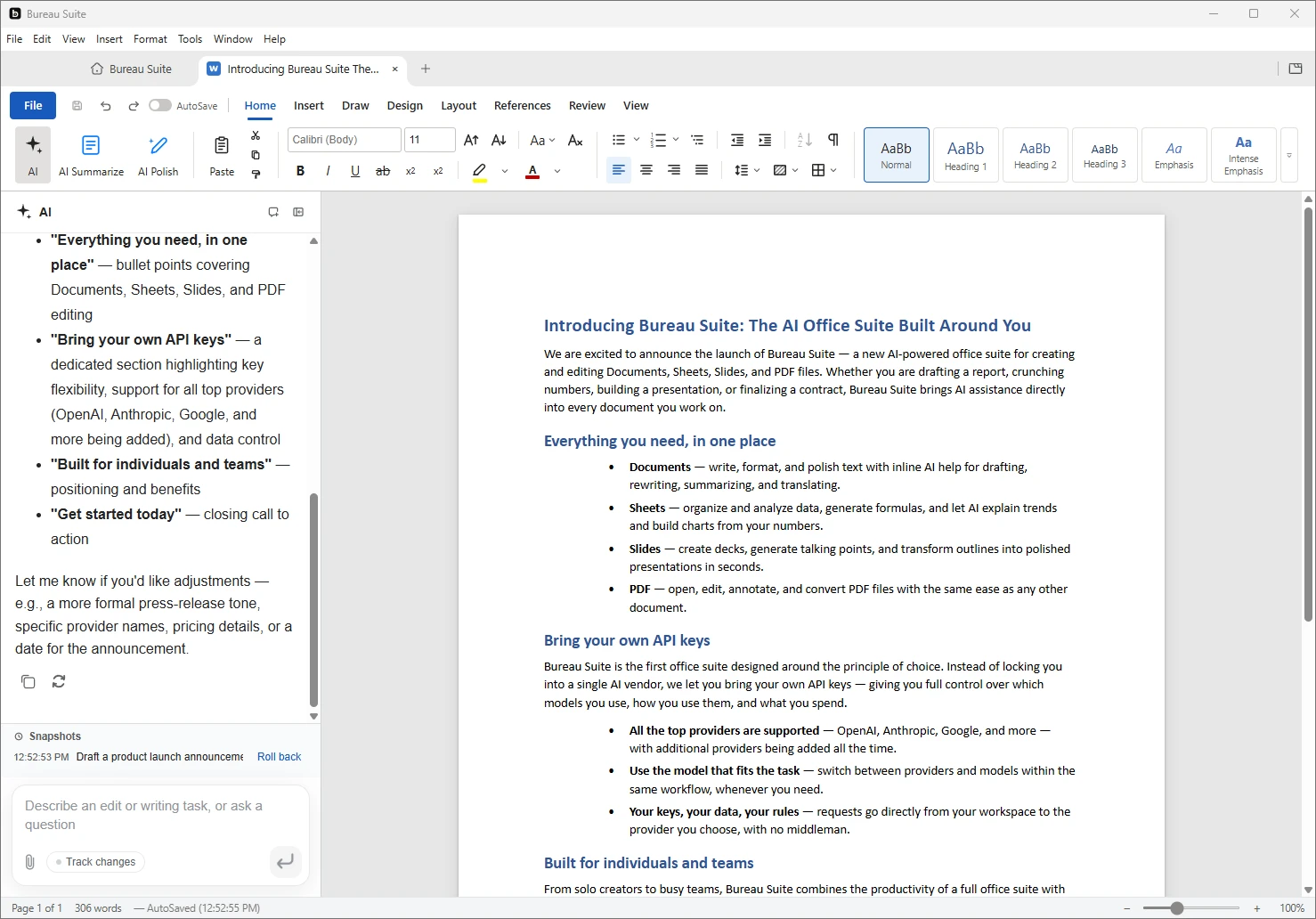
Task: Cut selection with the scissors icon
Action: pos(256,135)
